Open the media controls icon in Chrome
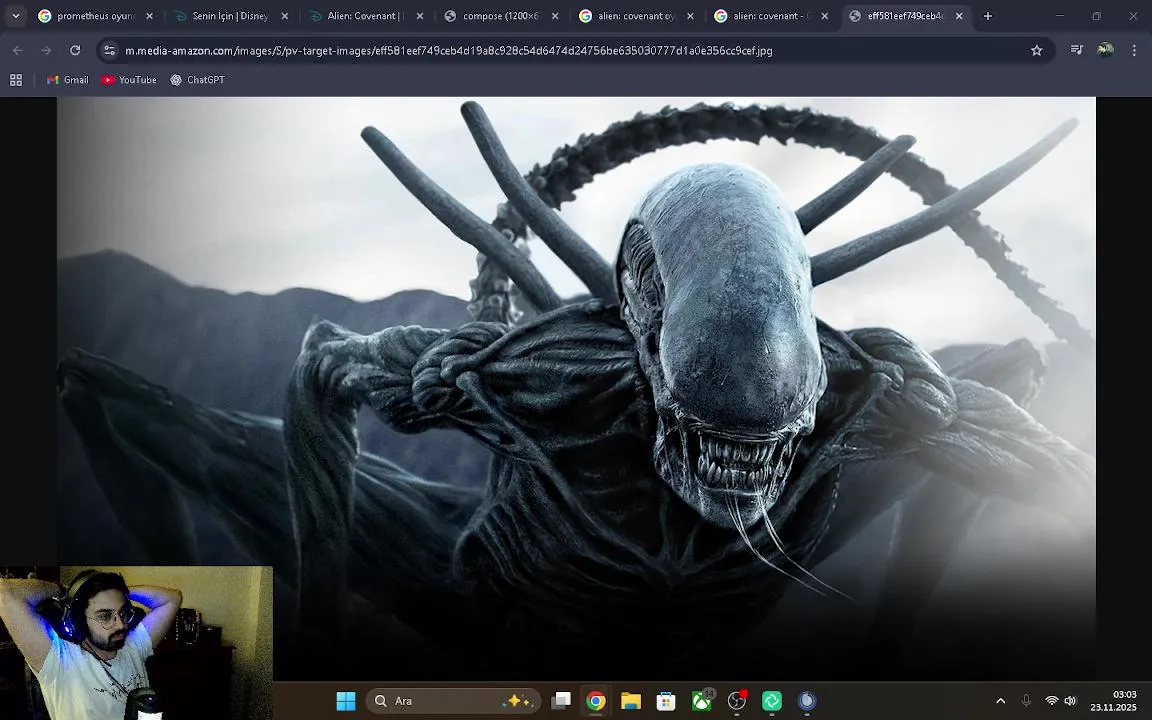This screenshot has width=1152, height=720. 1077,50
